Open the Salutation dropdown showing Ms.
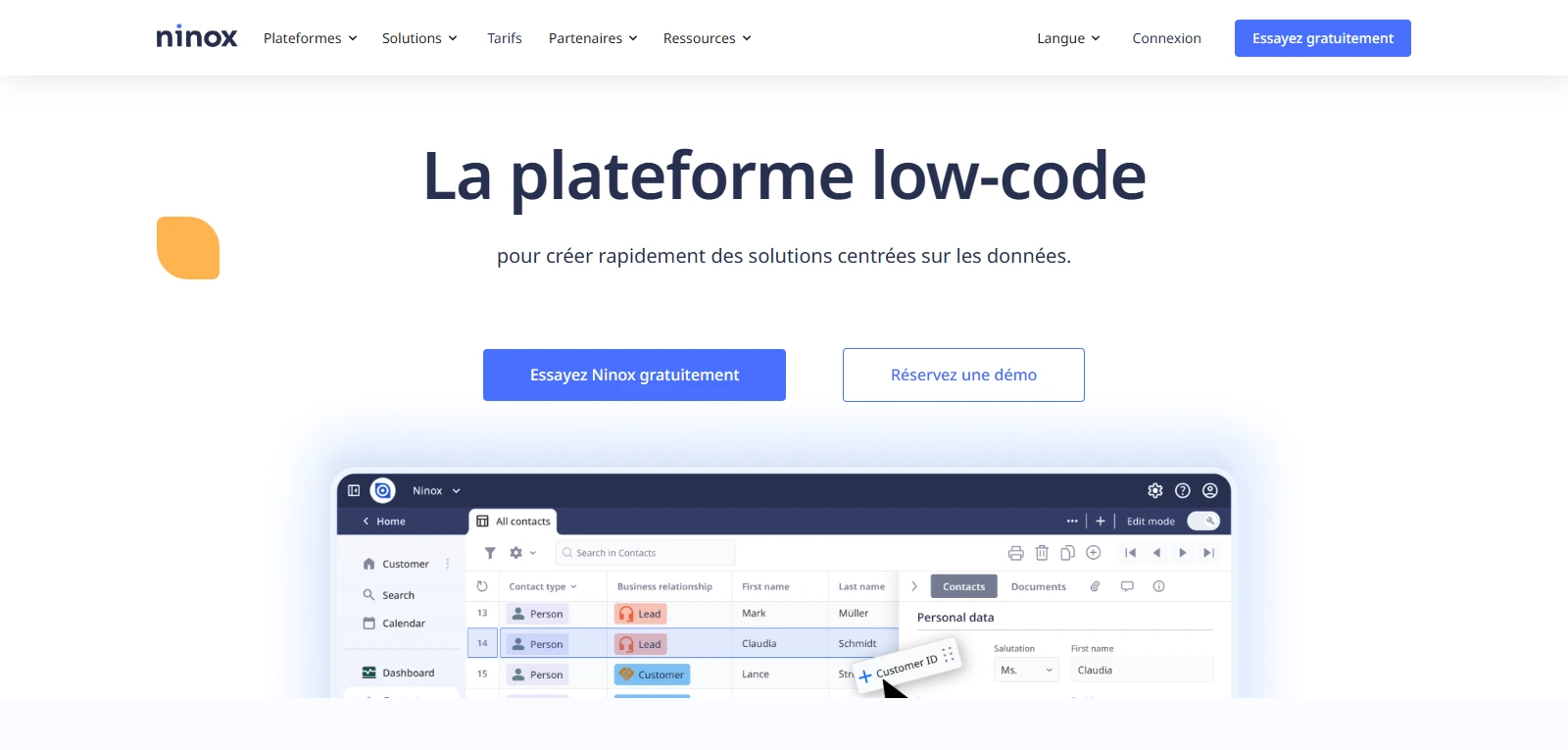Screen dimensions: 1568x750 point(1025,671)
